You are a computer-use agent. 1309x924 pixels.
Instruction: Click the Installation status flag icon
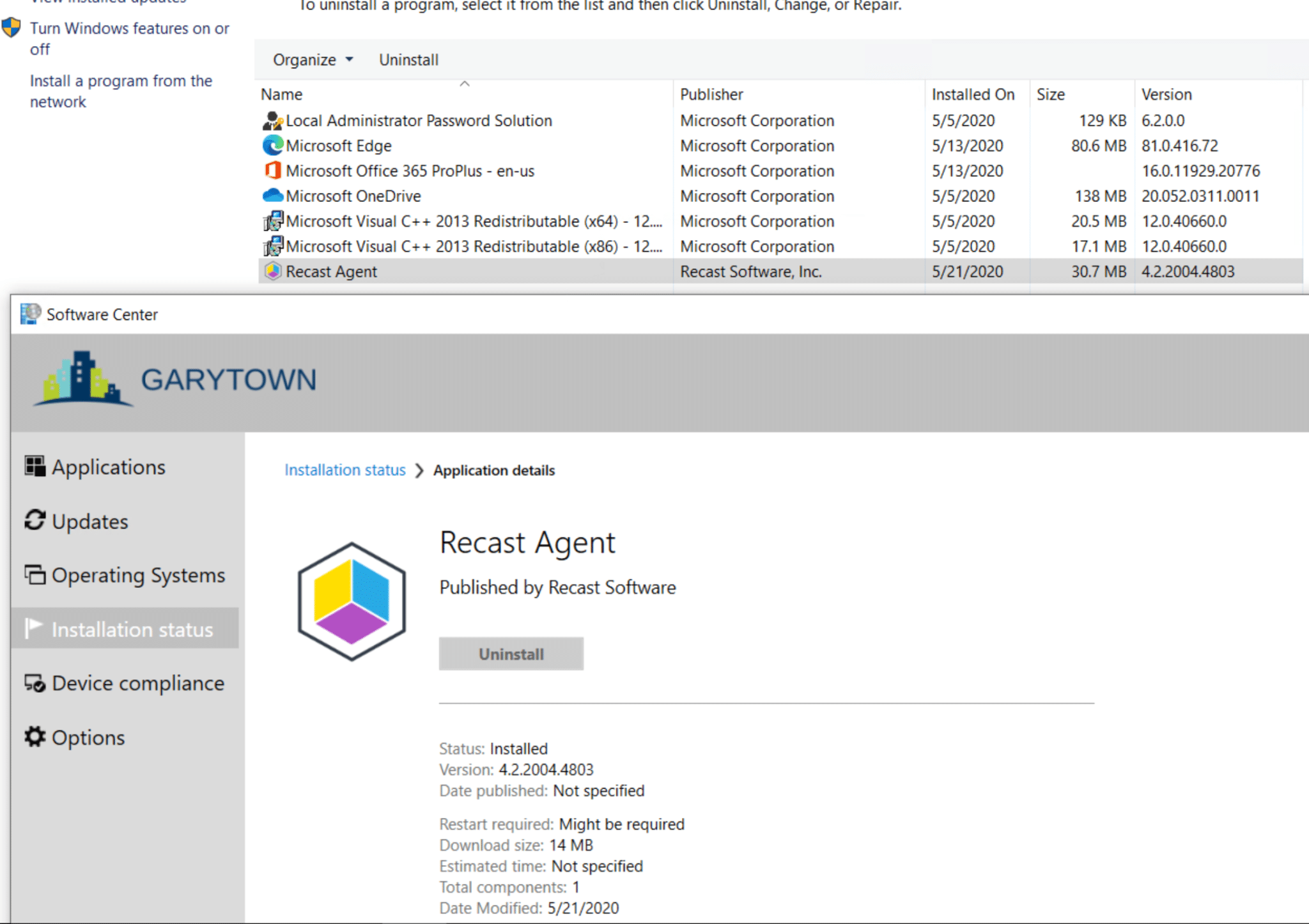(x=33, y=628)
